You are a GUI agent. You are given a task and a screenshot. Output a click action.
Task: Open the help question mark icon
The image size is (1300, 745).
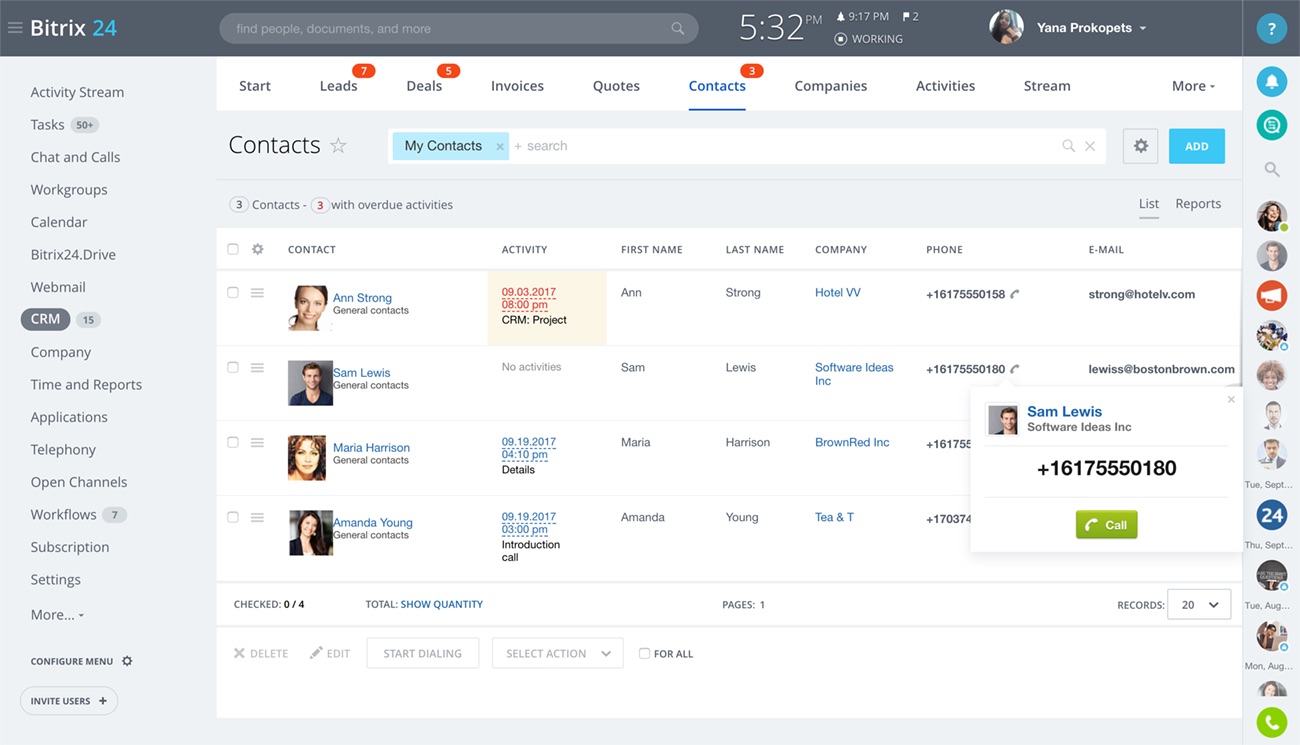tap(1271, 29)
